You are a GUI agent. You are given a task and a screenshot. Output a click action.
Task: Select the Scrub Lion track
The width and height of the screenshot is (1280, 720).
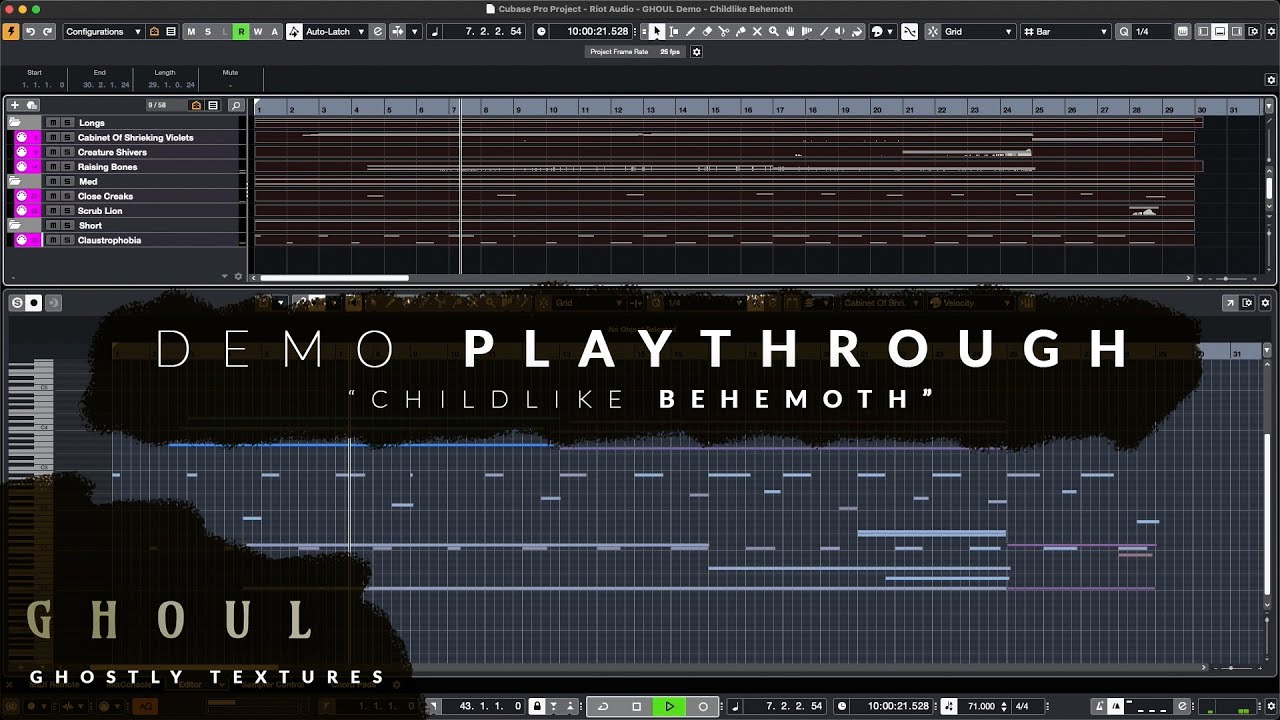(100, 211)
